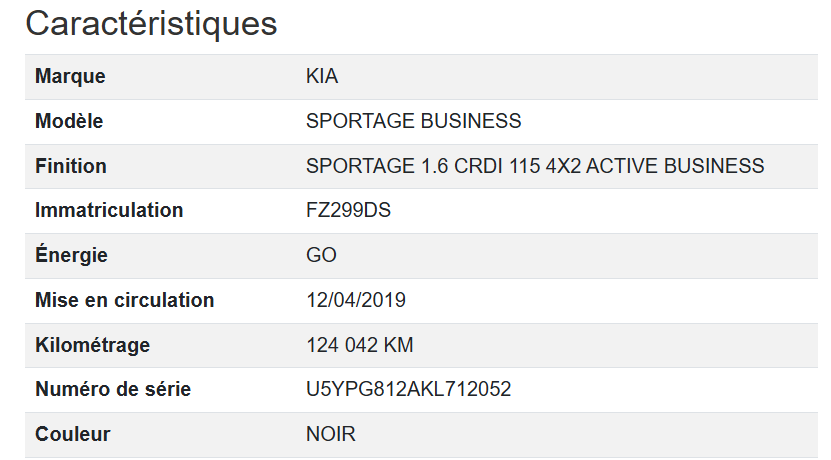Screen dimensions: 831x460
Task: Select the KIA brand value
Action: (322, 77)
